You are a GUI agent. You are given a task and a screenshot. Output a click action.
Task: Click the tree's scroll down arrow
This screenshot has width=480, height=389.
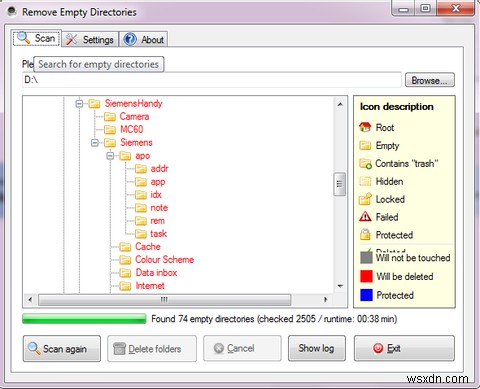tap(340, 286)
